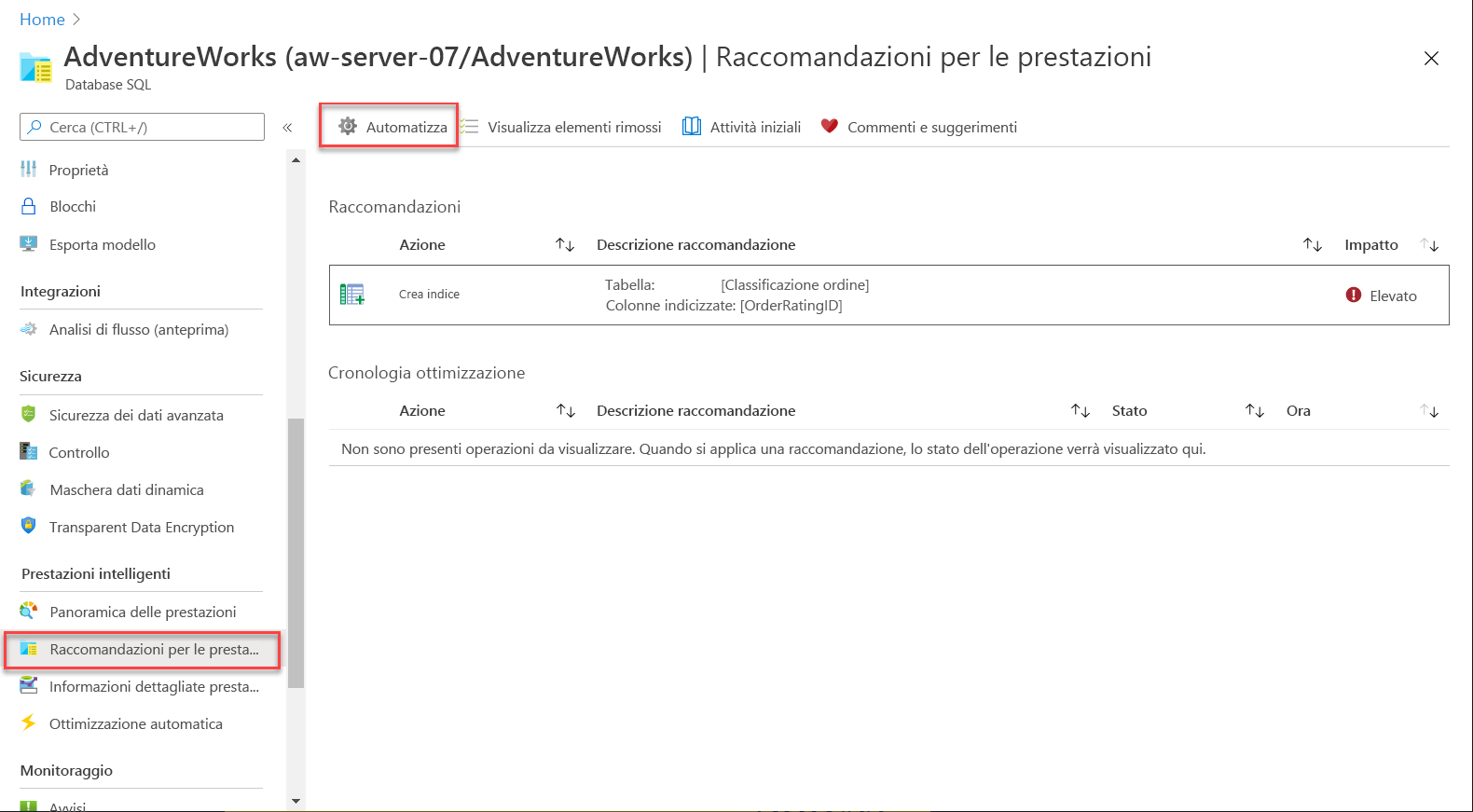Image resolution: width=1473 pixels, height=812 pixels.
Task: Click the '[Classificazione ordine]' table value
Action: click(x=794, y=284)
